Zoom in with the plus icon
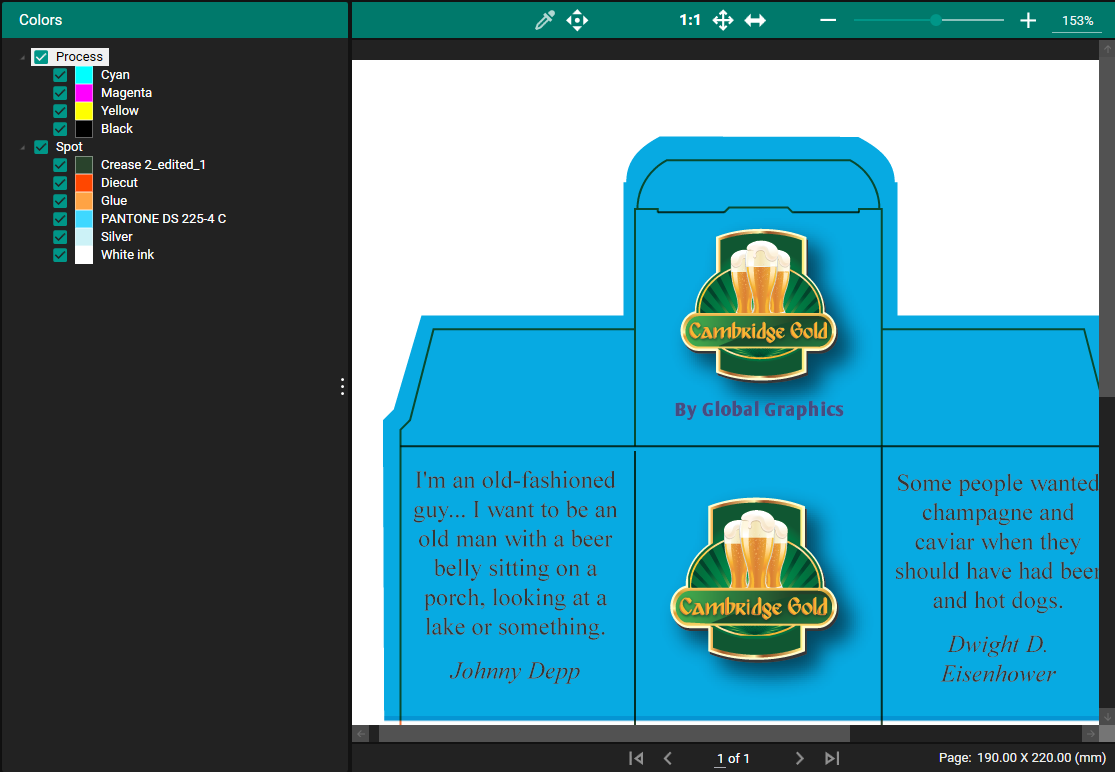 (x=1027, y=20)
